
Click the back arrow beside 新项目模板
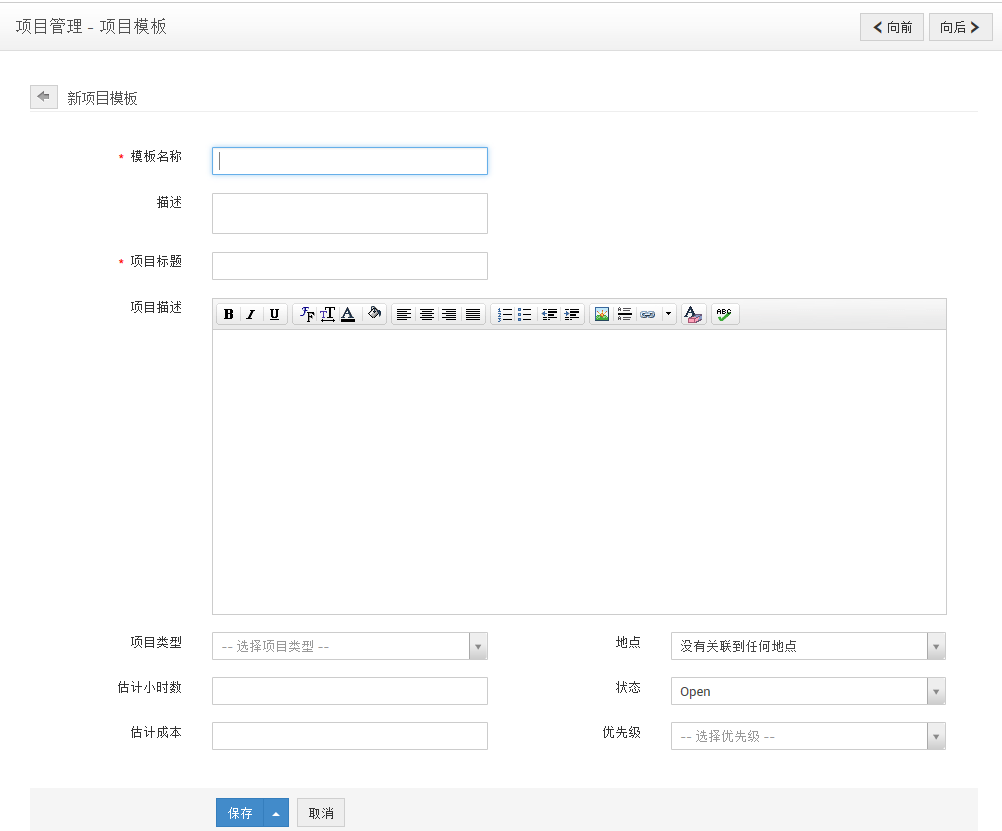click(x=44, y=97)
